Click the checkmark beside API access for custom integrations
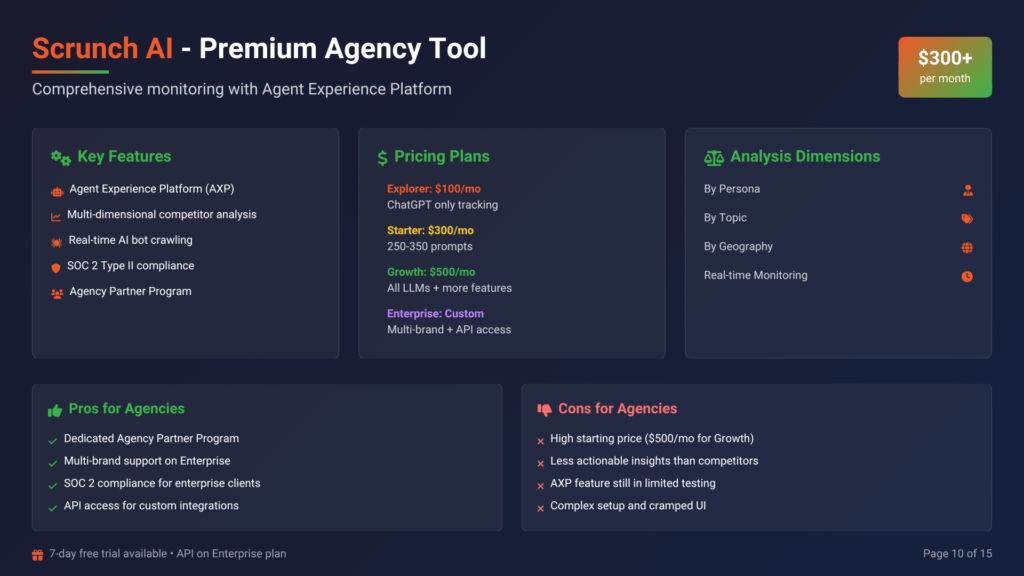The width and height of the screenshot is (1024, 576). [52, 507]
